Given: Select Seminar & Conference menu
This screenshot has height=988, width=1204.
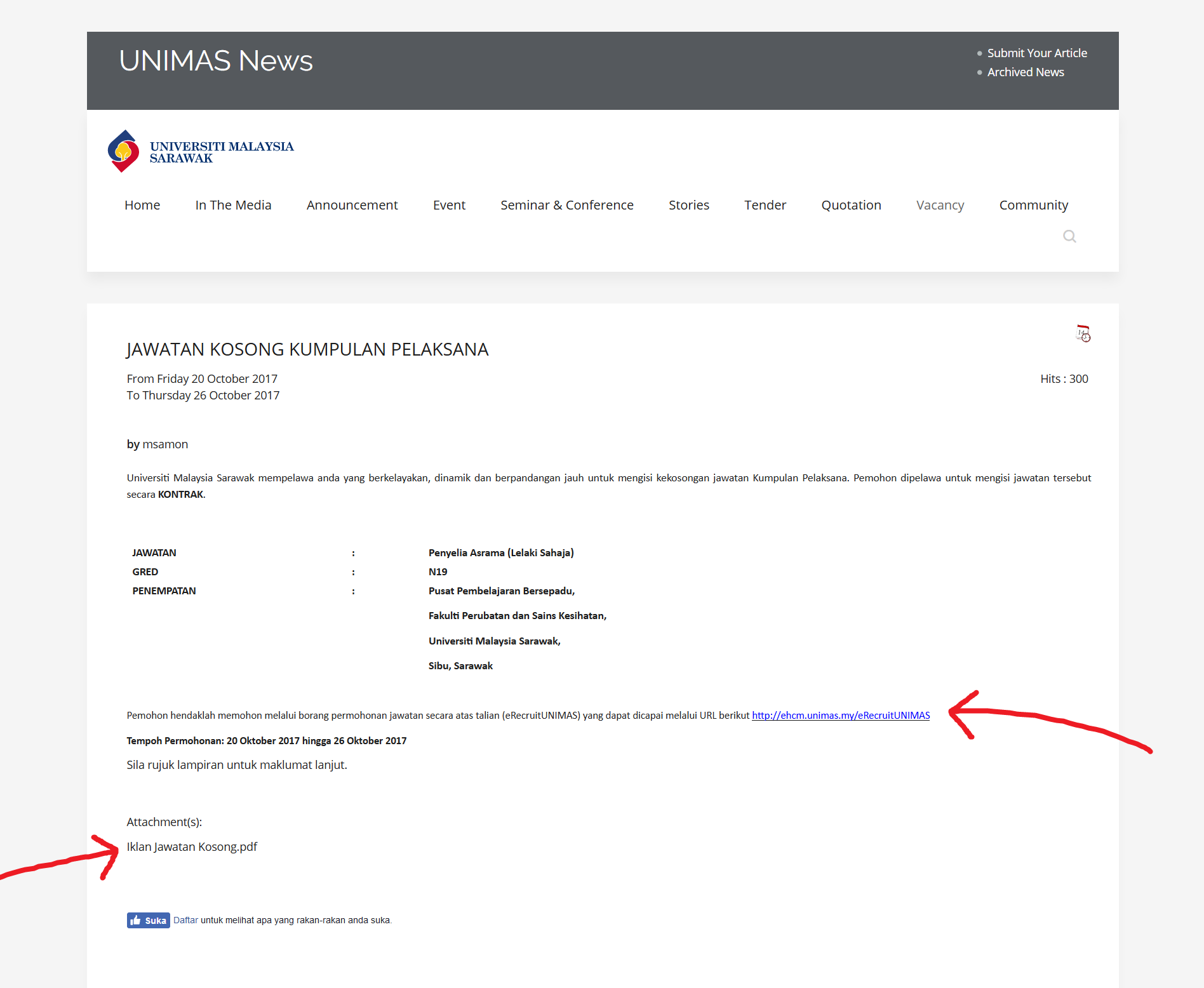Looking at the screenshot, I should pos(566,205).
